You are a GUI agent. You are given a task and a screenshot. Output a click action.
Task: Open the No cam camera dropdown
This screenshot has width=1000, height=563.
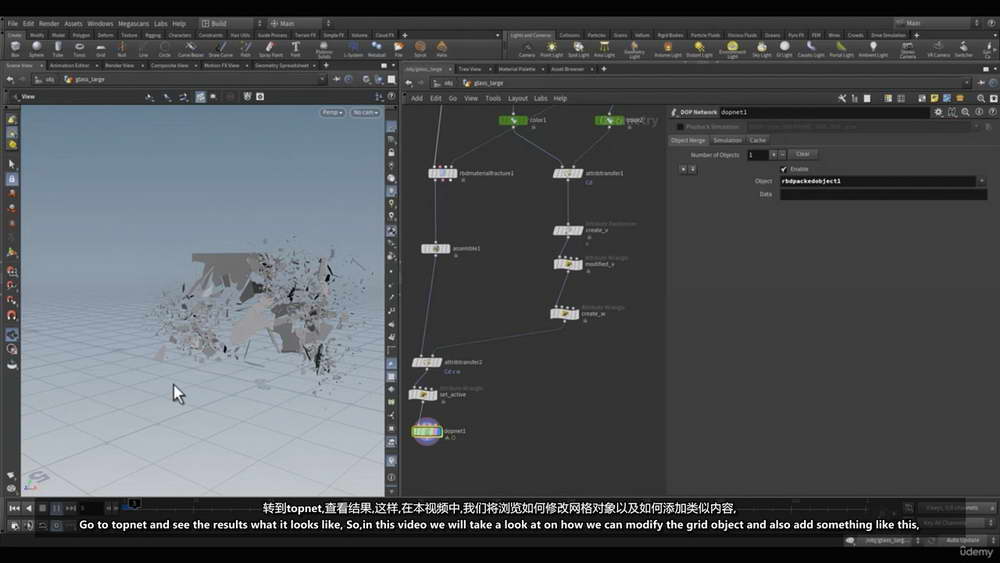click(365, 112)
